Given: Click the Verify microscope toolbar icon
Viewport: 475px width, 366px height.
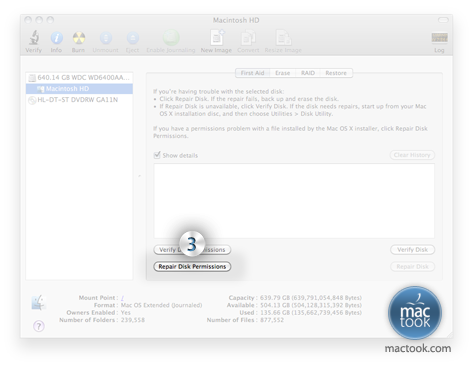Looking at the screenshot, I should coord(34,38).
